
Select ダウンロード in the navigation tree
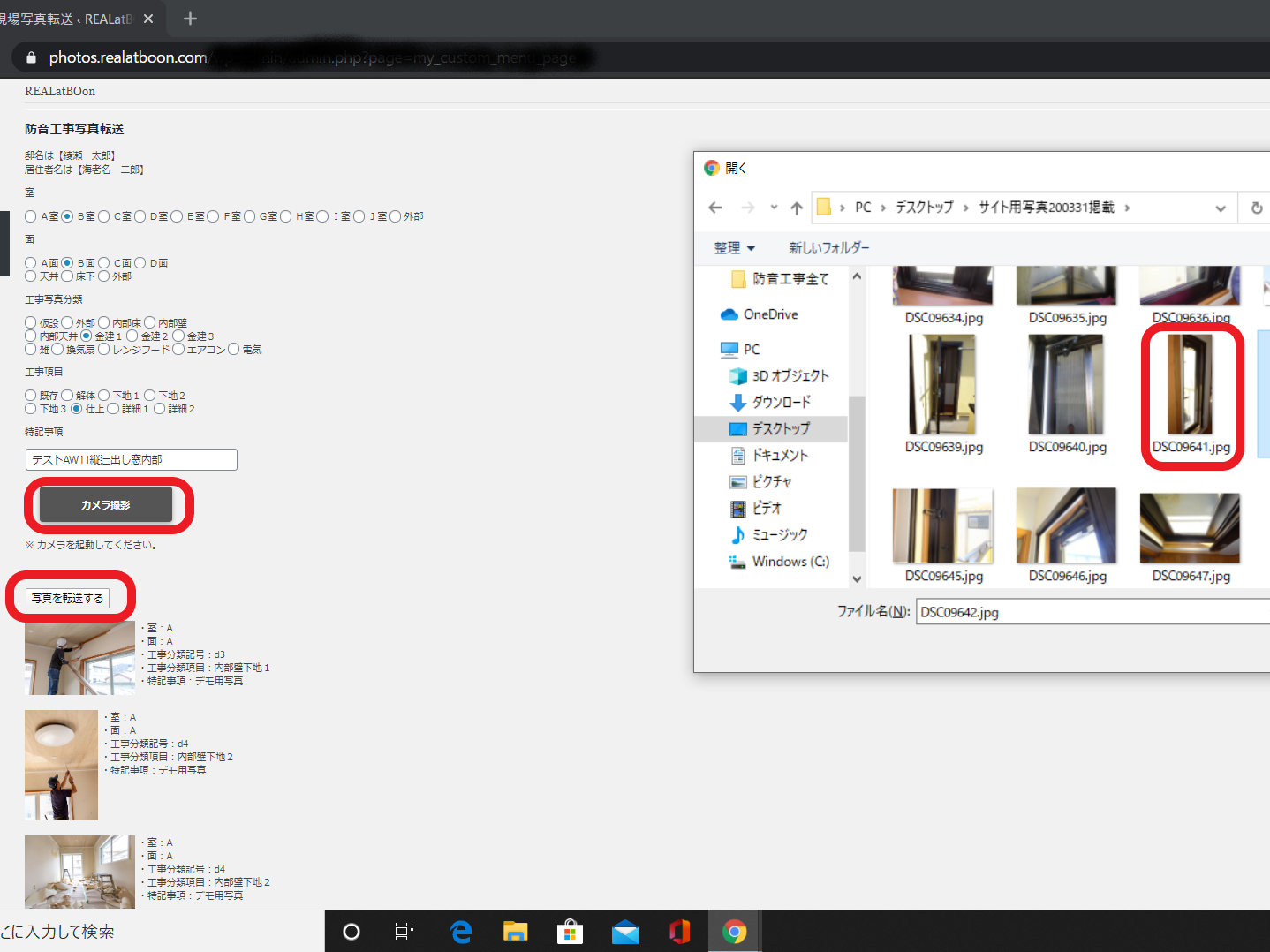781,402
